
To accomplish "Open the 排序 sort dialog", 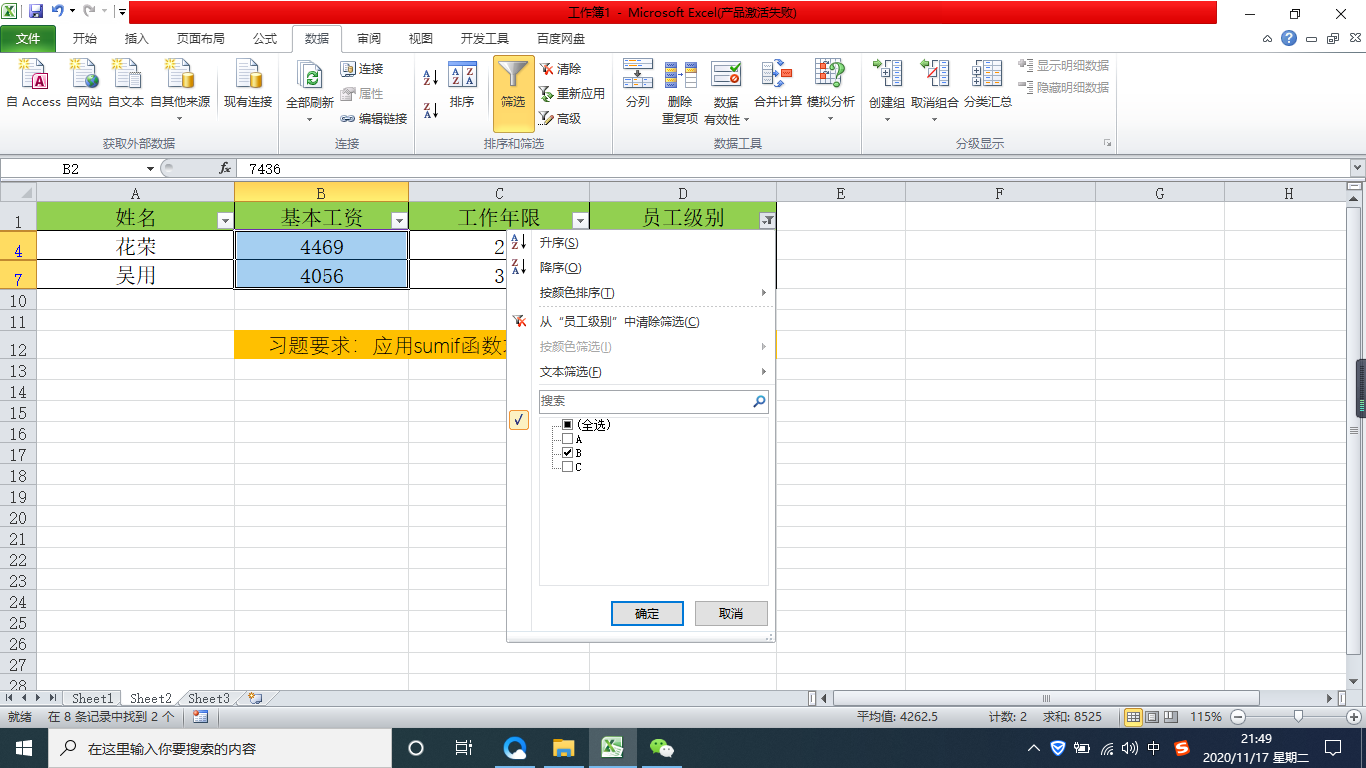I will (x=462, y=85).
